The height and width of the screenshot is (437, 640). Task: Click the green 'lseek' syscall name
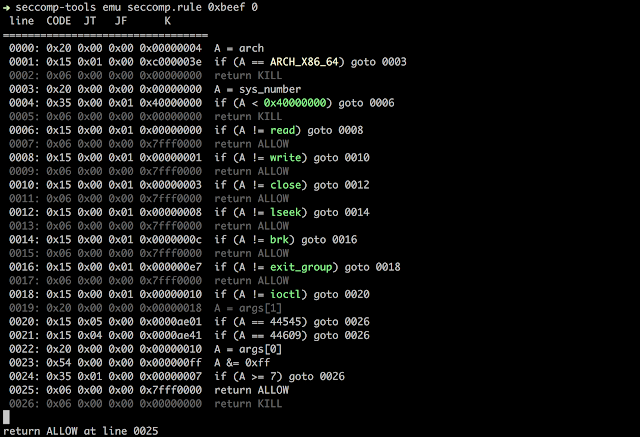click(285, 212)
